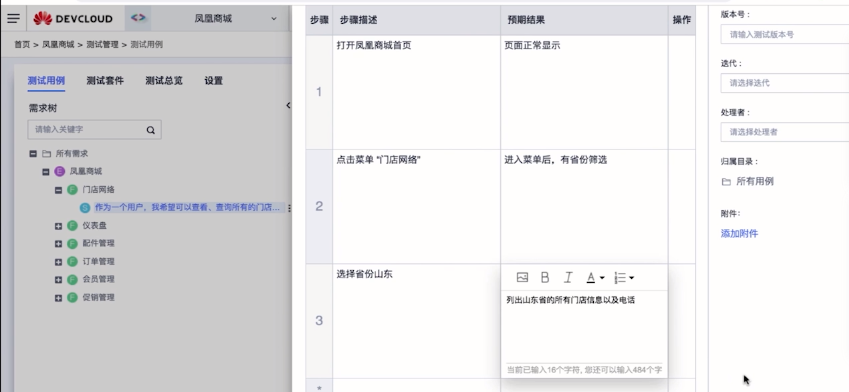Click step 1 expected result 页面正常显示
849x392 pixels.
click(x=532, y=45)
